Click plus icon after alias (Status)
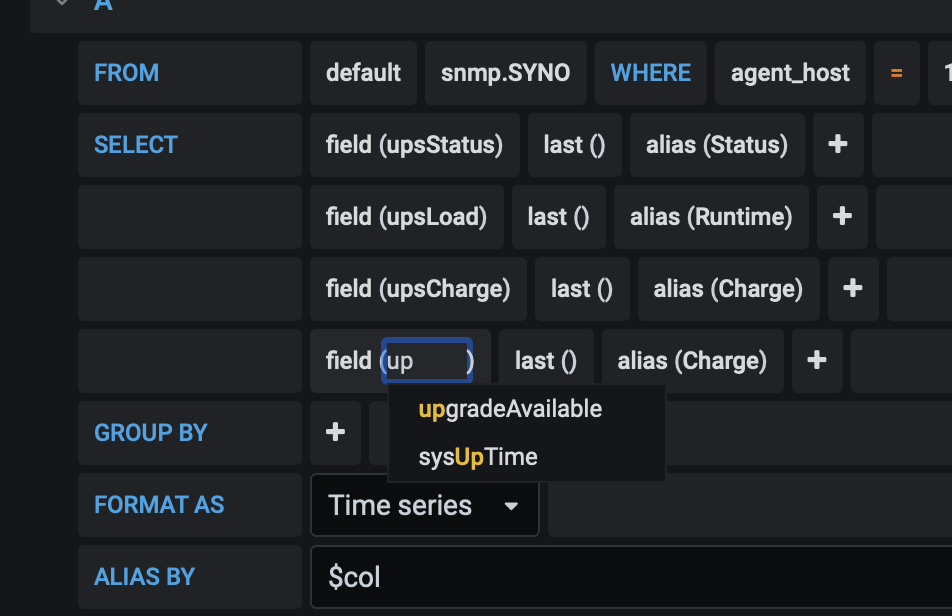Viewport: 952px width, 616px height. coord(838,145)
